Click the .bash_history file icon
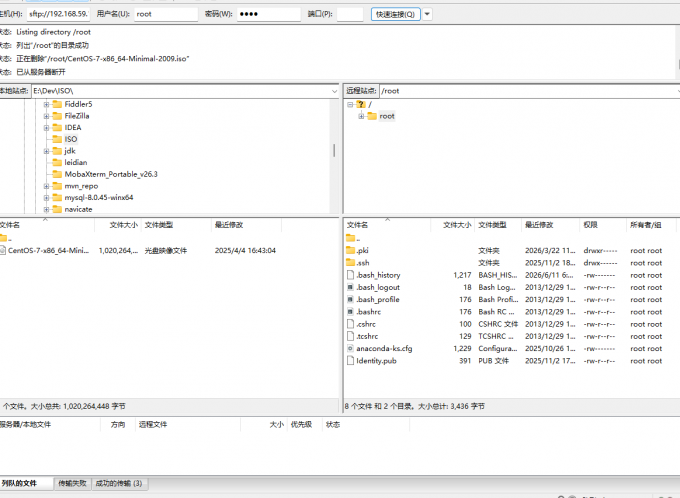 350,275
